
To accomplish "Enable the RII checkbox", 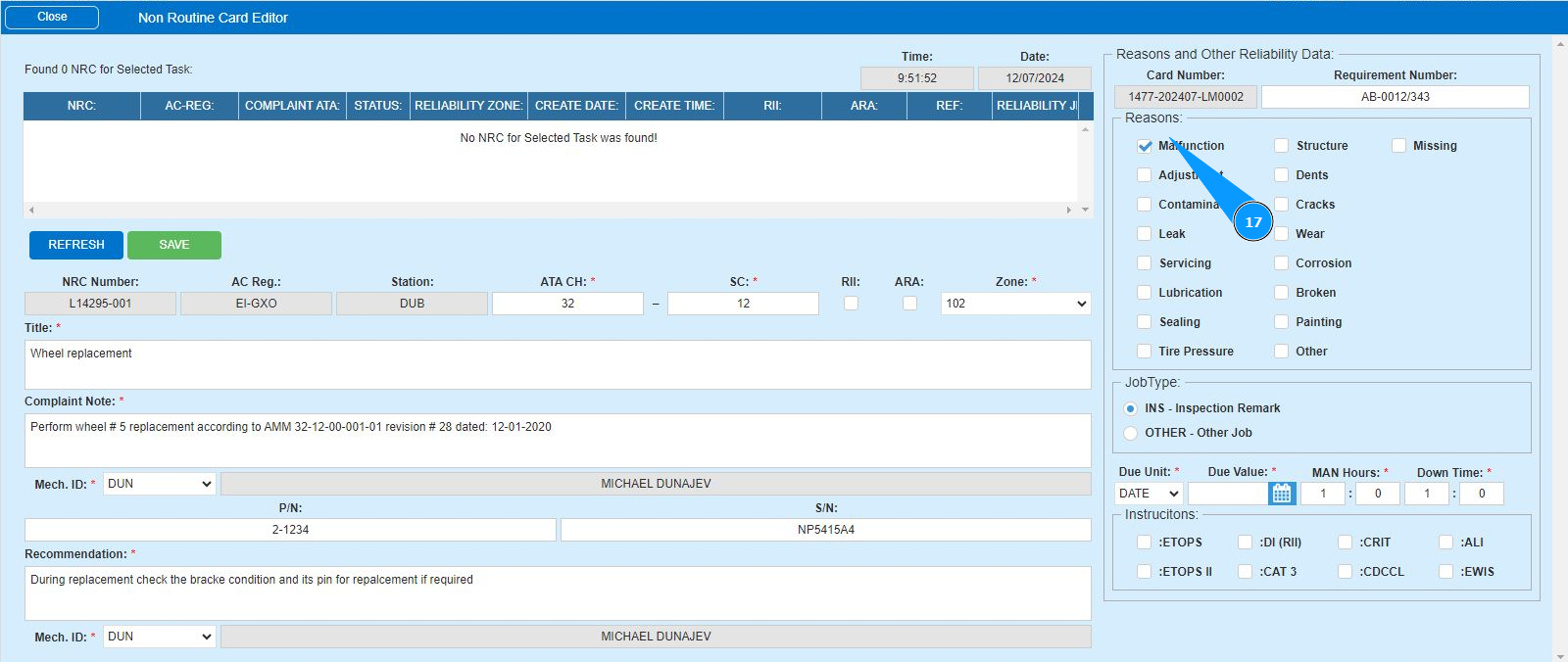I will 851,304.
